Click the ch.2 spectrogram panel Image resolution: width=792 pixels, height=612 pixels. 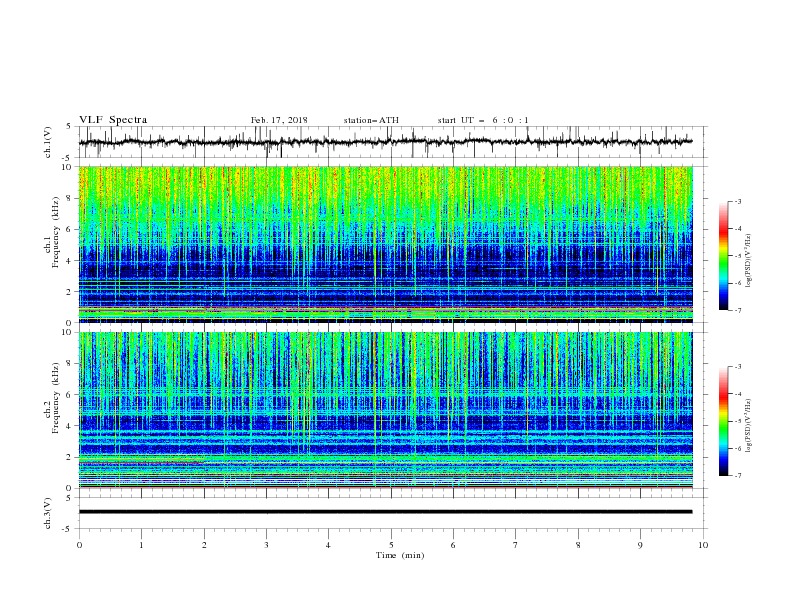[385, 410]
